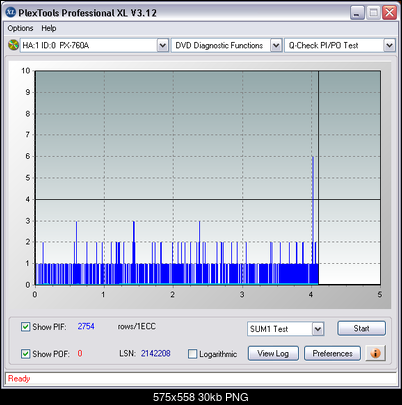The width and height of the screenshot is (402, 405).
Task: Expand the DVD Diagnostic Functions dropdown
Action: click(276, 45)
